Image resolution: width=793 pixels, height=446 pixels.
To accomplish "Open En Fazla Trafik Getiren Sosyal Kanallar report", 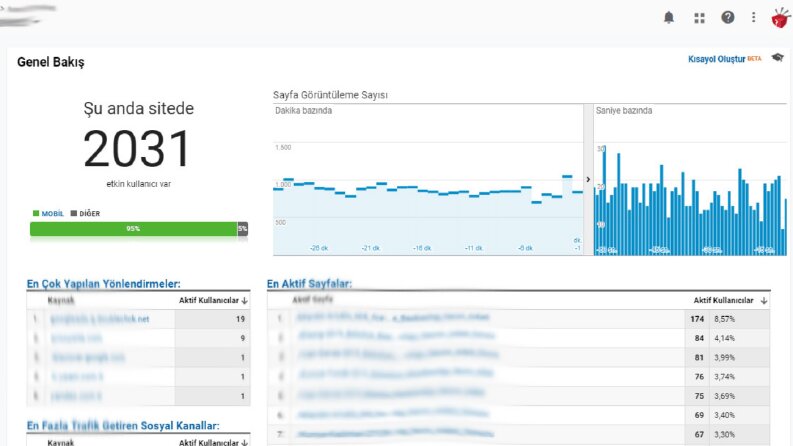I will tap(123, 426).
